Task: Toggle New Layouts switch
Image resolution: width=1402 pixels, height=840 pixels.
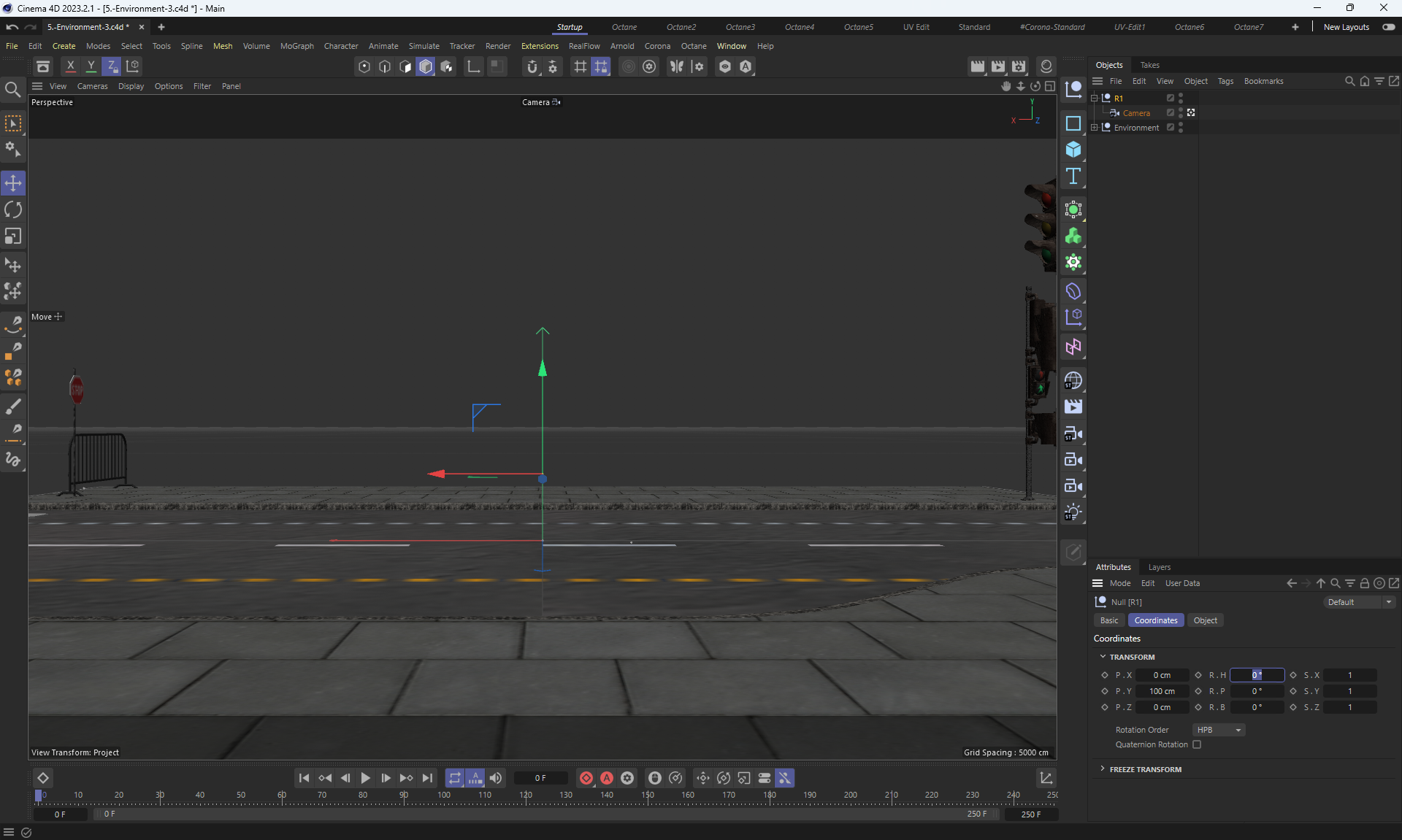Action: tap(1388, 27)
